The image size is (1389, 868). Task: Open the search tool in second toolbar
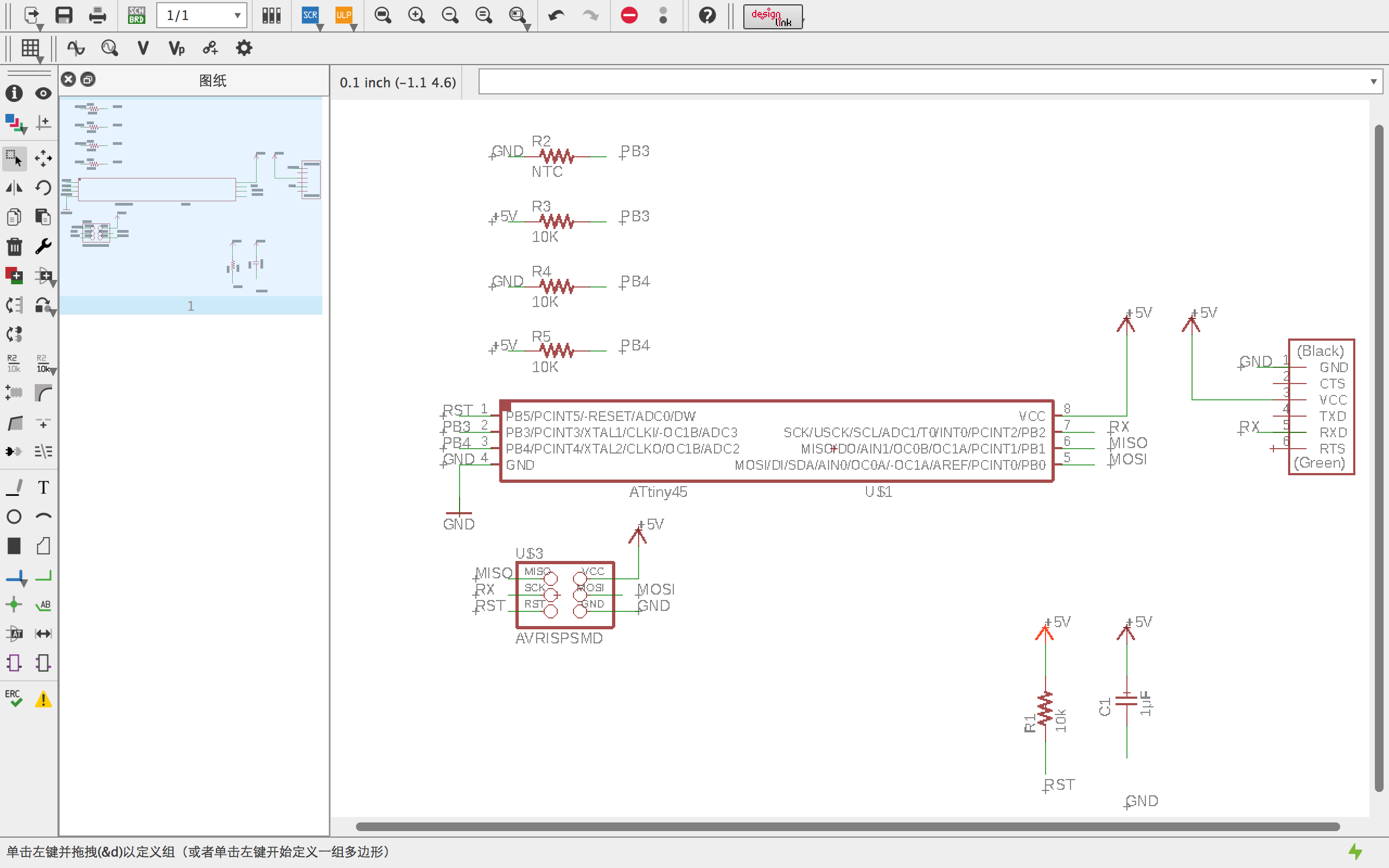109,48
